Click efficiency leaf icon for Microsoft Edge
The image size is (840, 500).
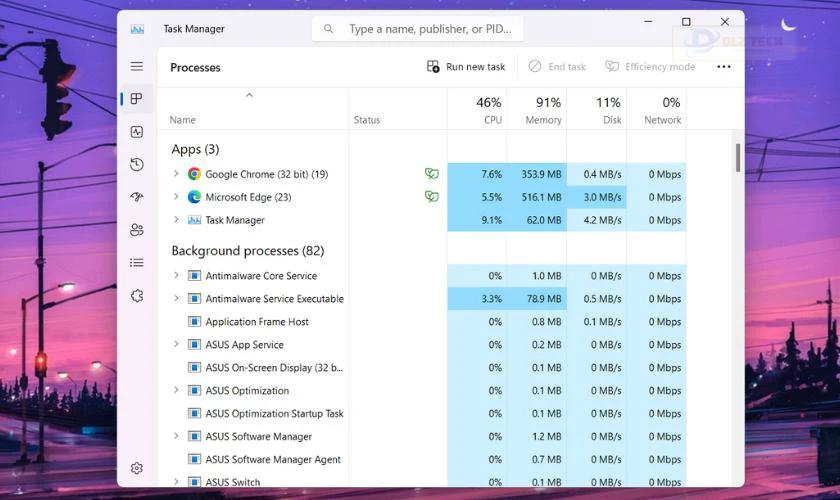point(432,196)
